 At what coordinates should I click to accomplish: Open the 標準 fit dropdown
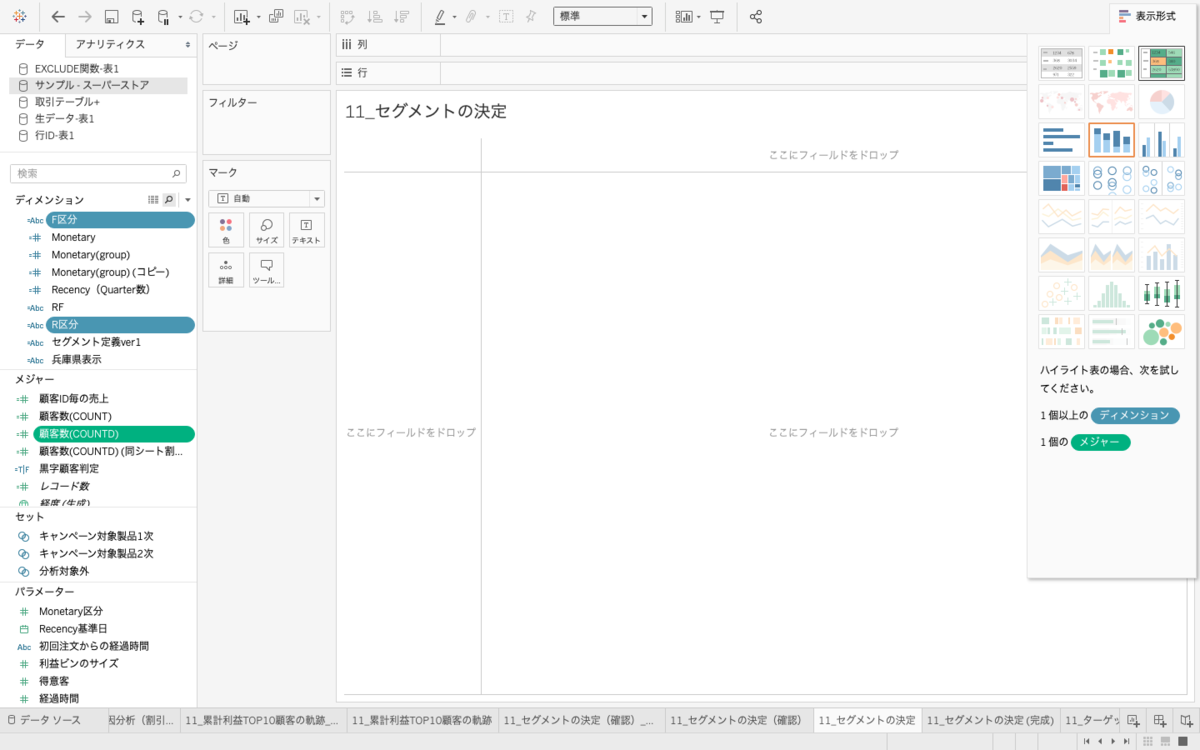pos(602,16)
